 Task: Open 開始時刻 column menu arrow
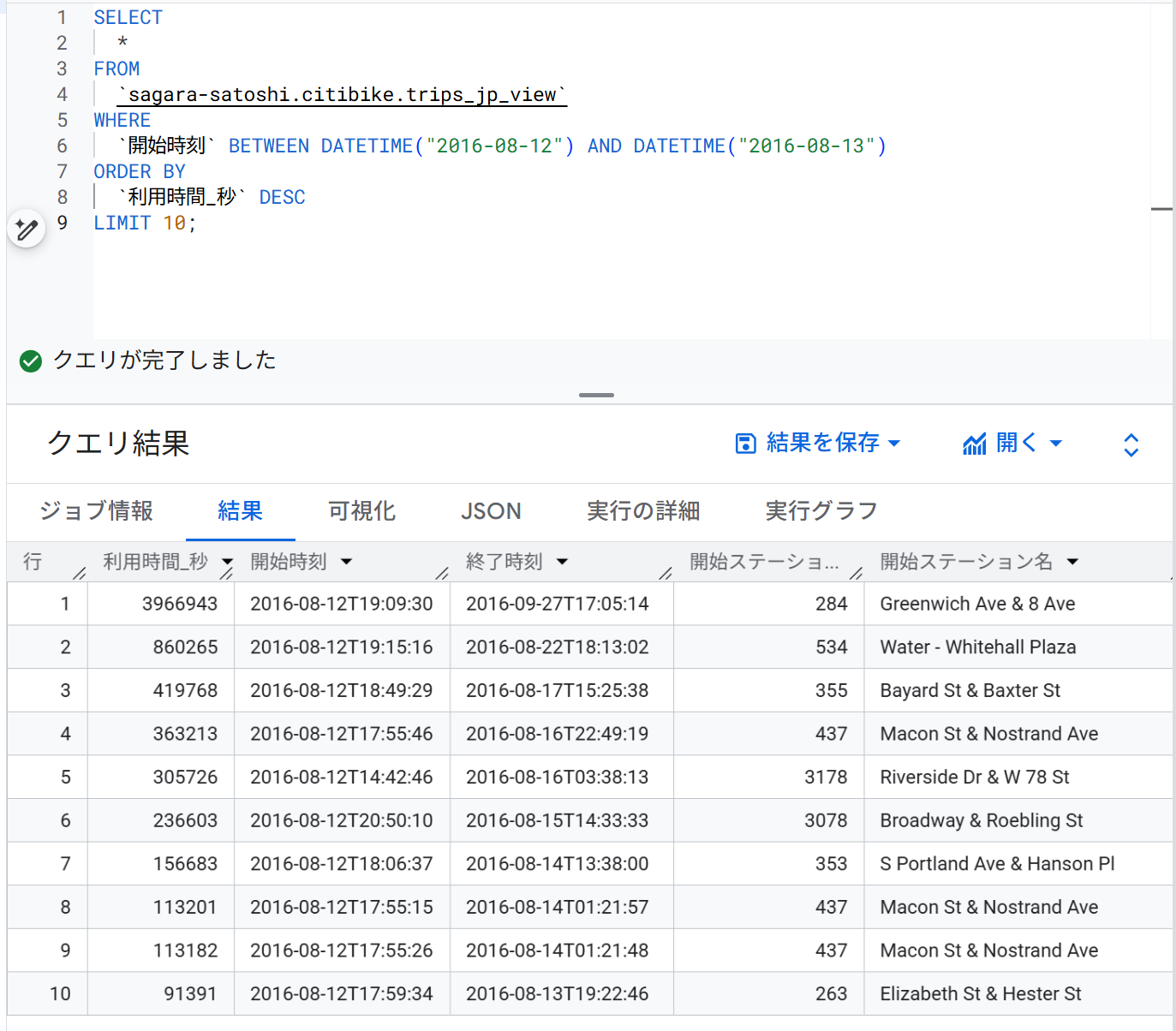coord(346,562)
